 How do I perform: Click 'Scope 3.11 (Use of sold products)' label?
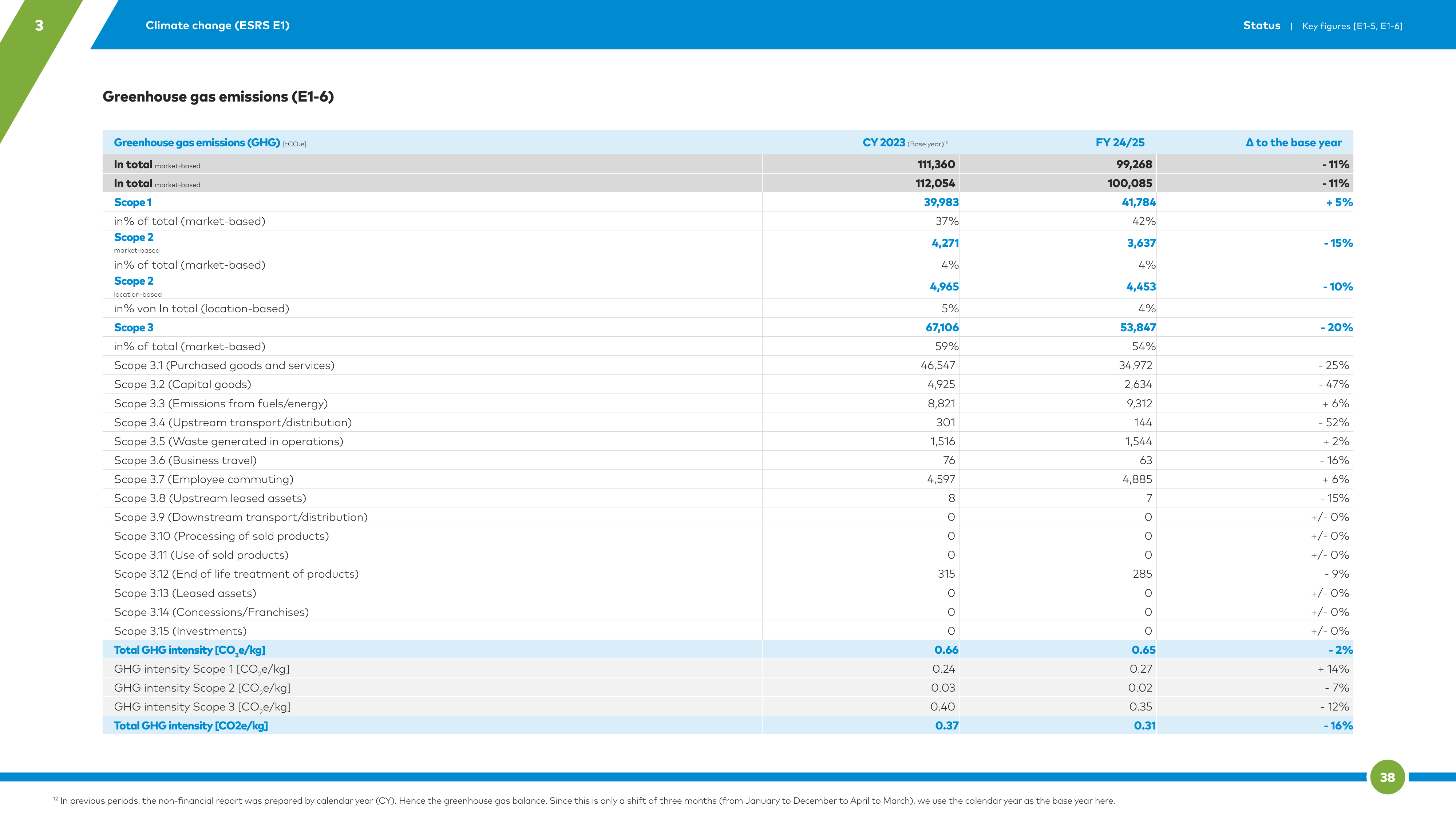[201, 555]
